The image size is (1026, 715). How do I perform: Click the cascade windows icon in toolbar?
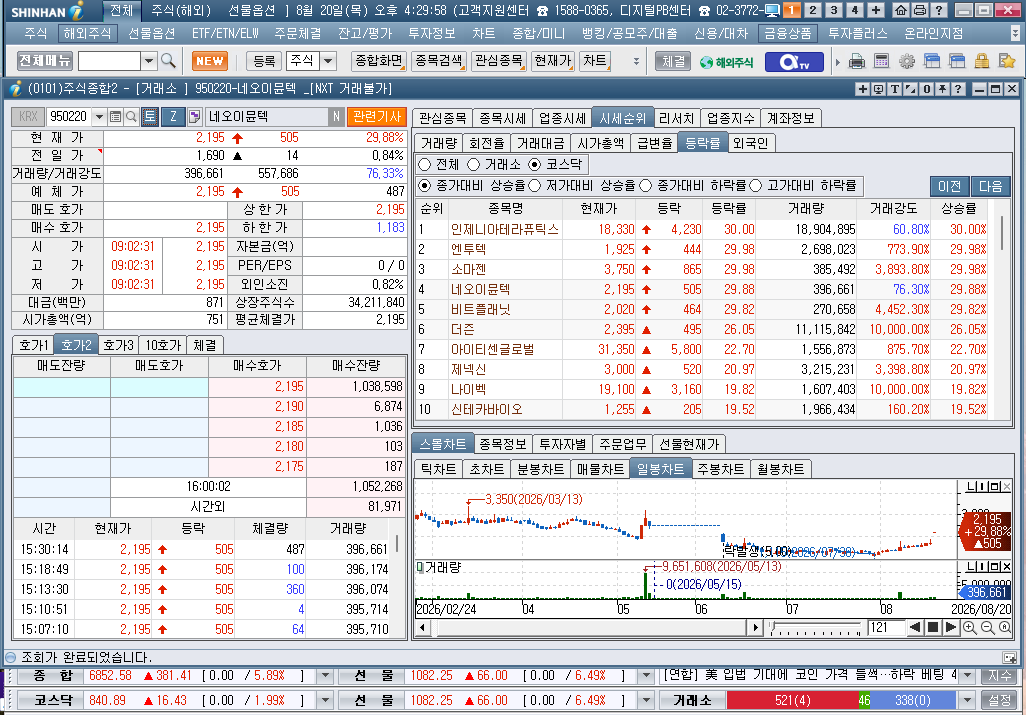click(x=932, y=61)
